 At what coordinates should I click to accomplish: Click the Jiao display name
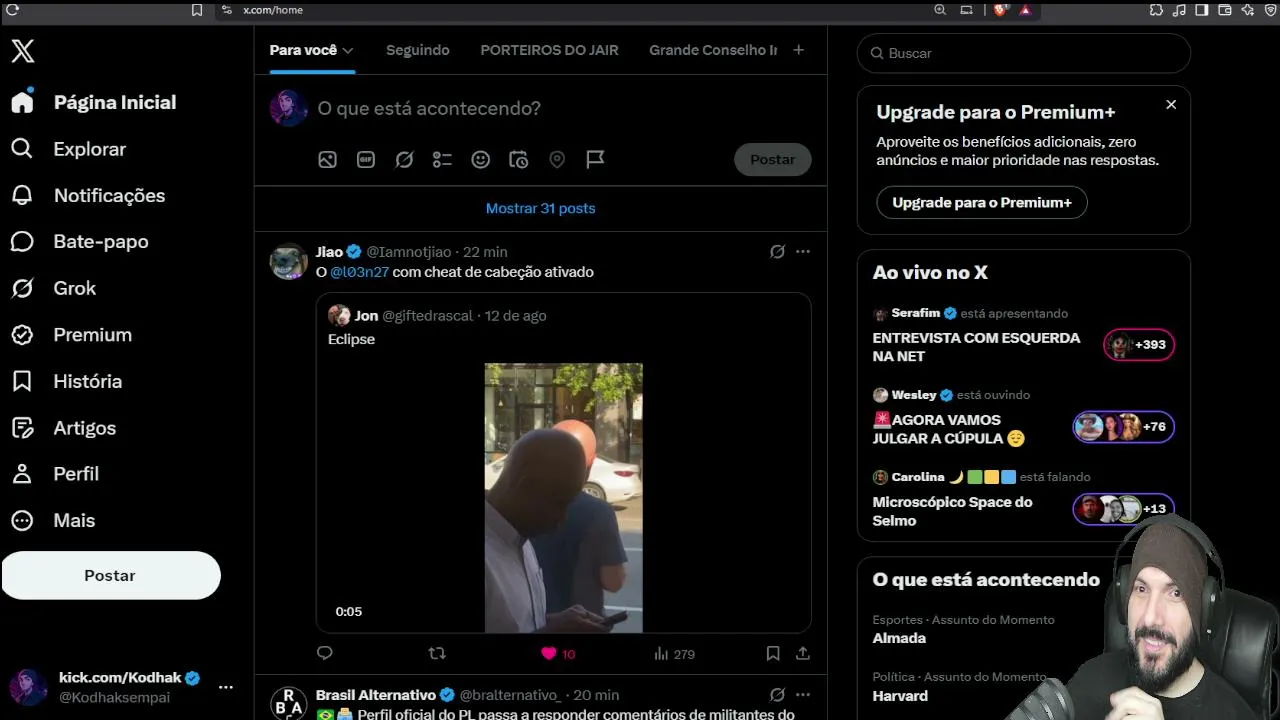pos(329,252)
